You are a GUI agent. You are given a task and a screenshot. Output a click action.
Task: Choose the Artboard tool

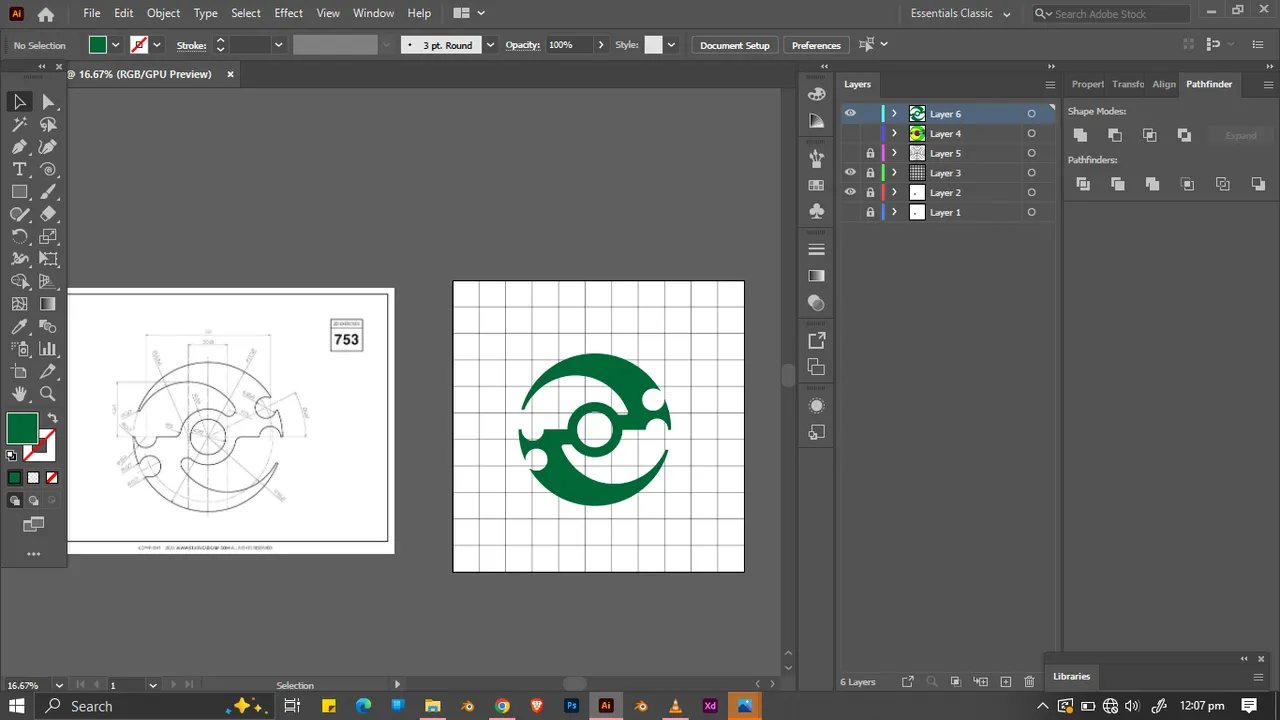click(19, 372)
